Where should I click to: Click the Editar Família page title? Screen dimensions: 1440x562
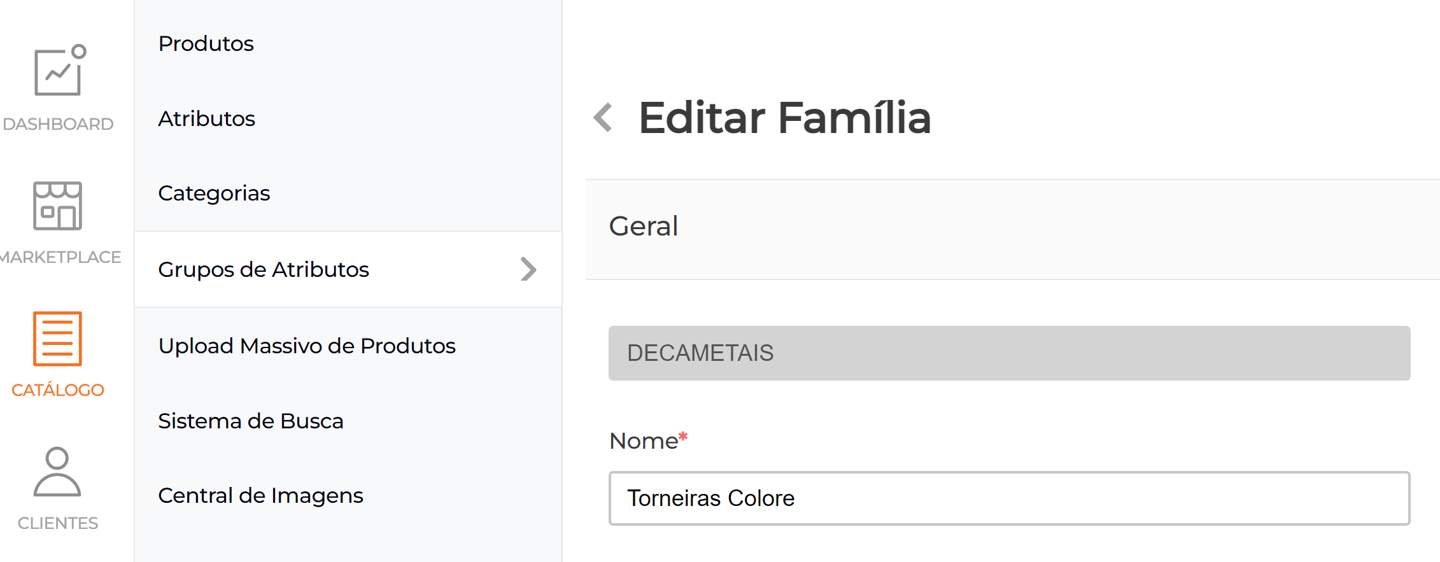click(785, 118)
